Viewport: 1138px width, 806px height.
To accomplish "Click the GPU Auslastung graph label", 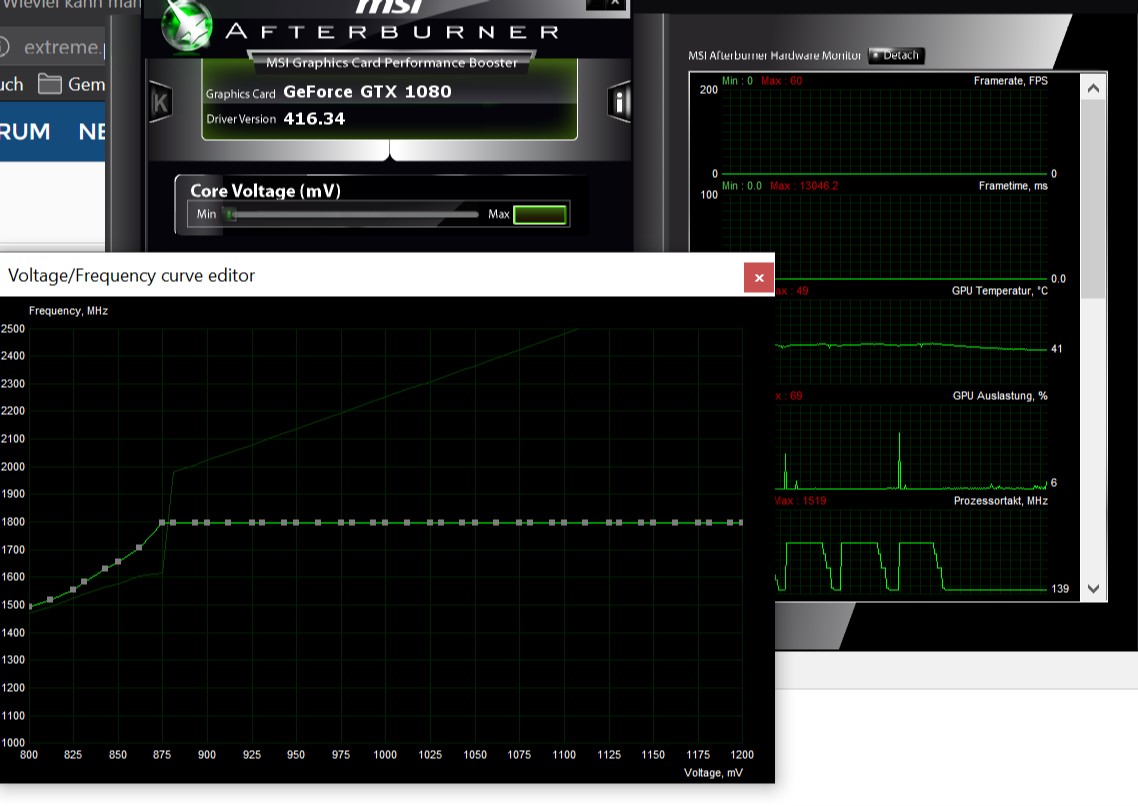I will coord(1000,395).
